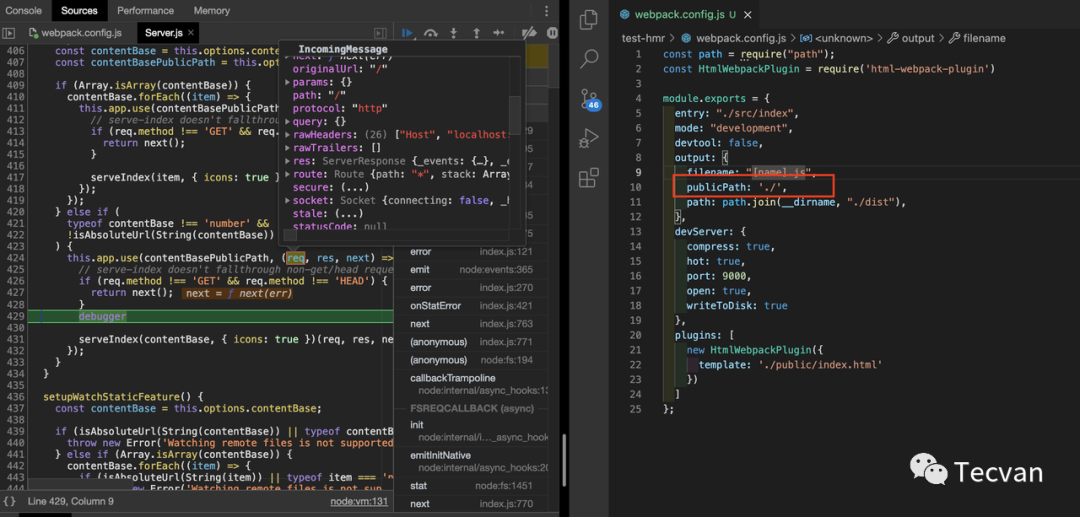1080x517 pixels.
Task: Select callbackTrampoline call stack frame
Action: [x=472, y=384]
